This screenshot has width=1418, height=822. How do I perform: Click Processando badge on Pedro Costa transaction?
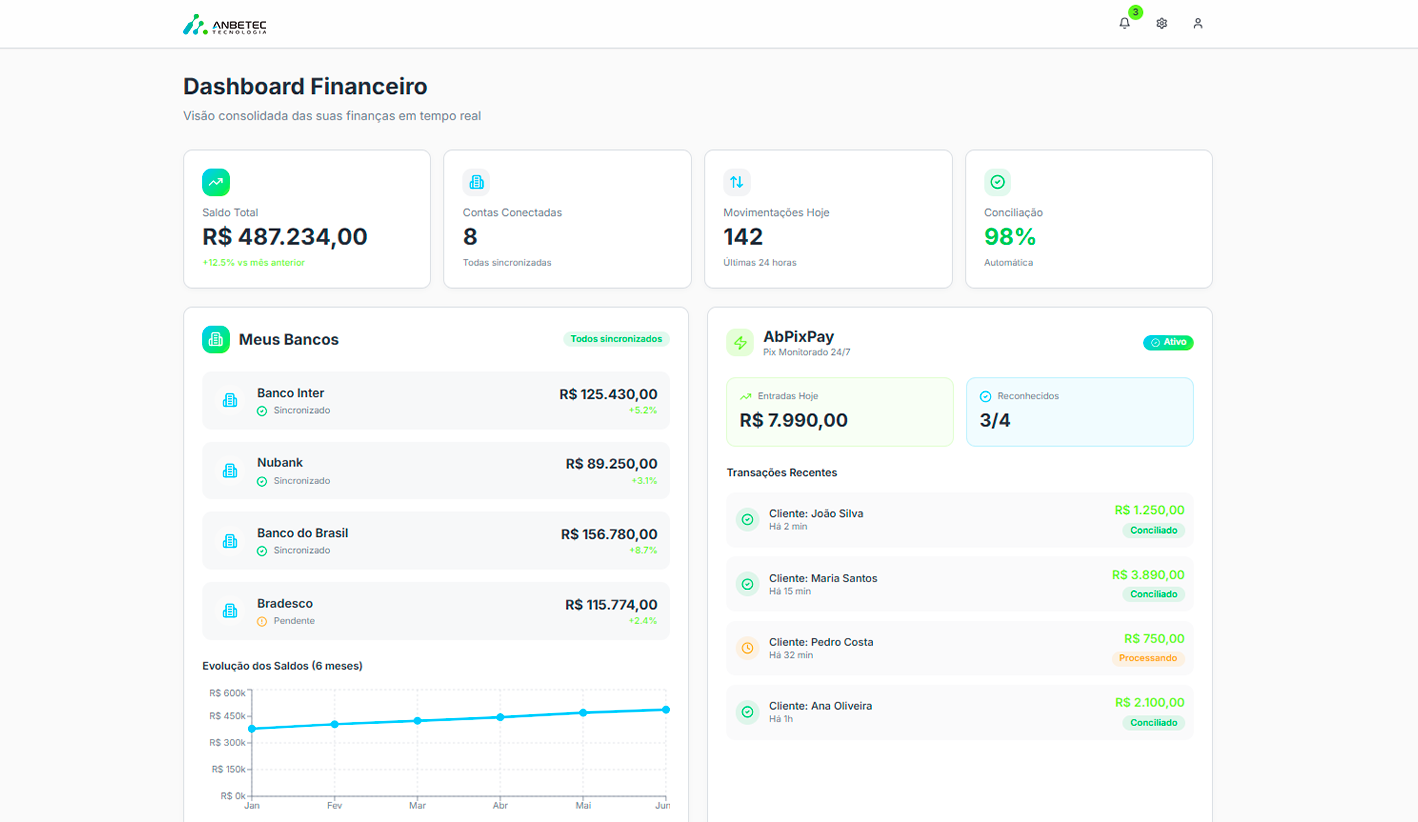pyautogui.click(x=1147, y=659)
